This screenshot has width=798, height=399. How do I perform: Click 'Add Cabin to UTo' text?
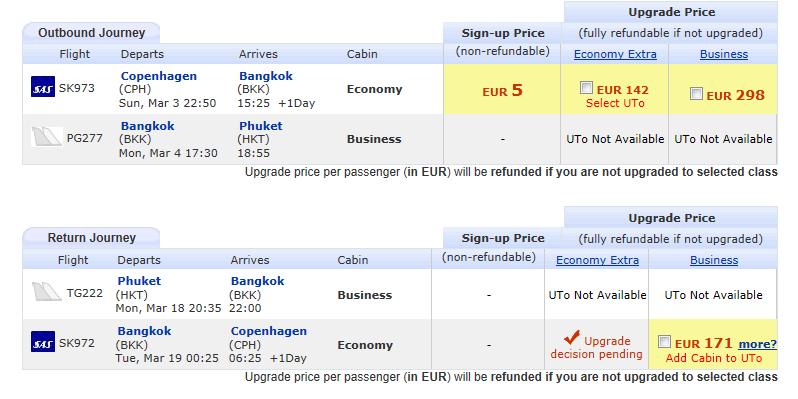(714, 358)
